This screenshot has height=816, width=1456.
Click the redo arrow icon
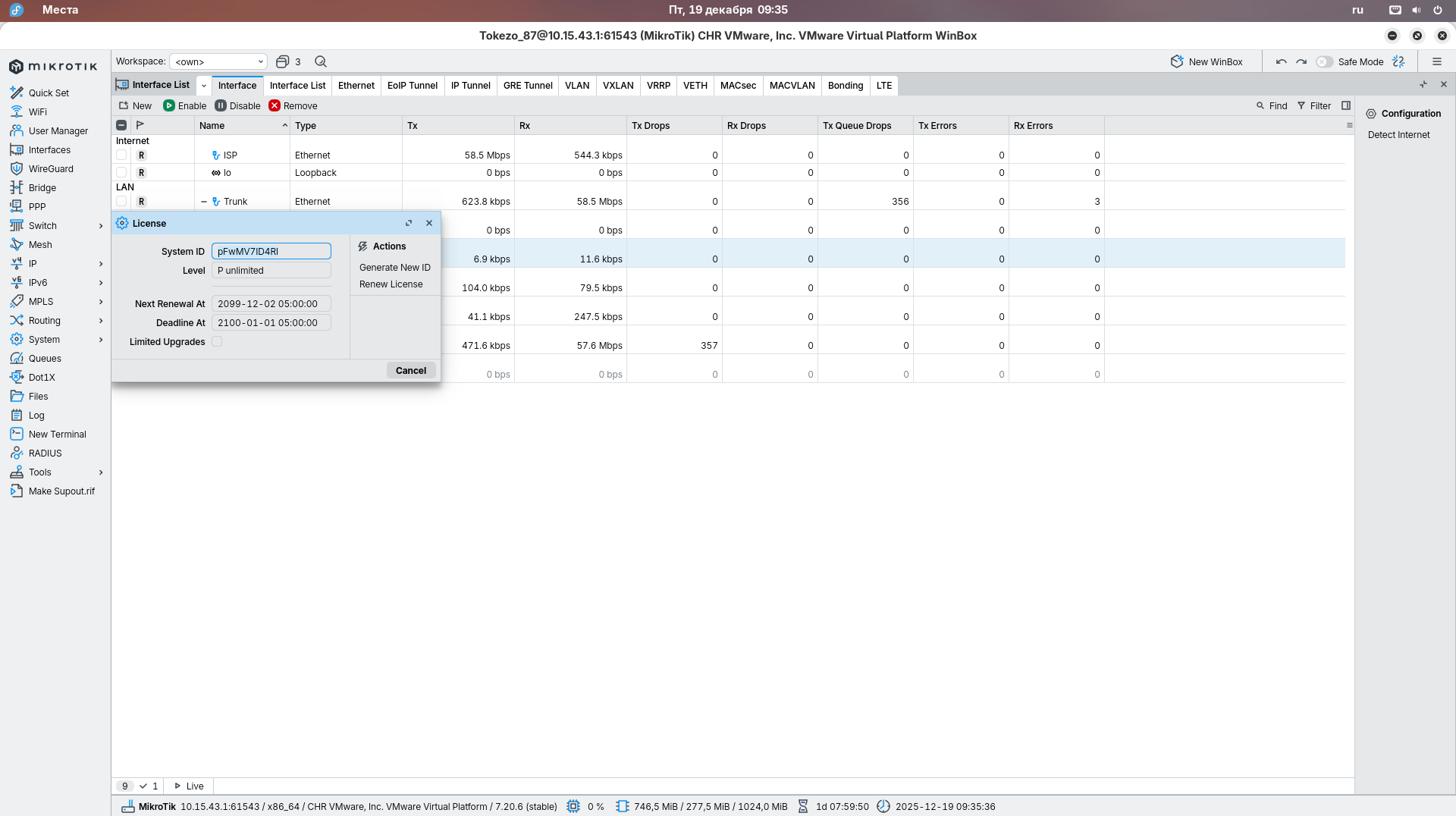[x=1301, y=61]
